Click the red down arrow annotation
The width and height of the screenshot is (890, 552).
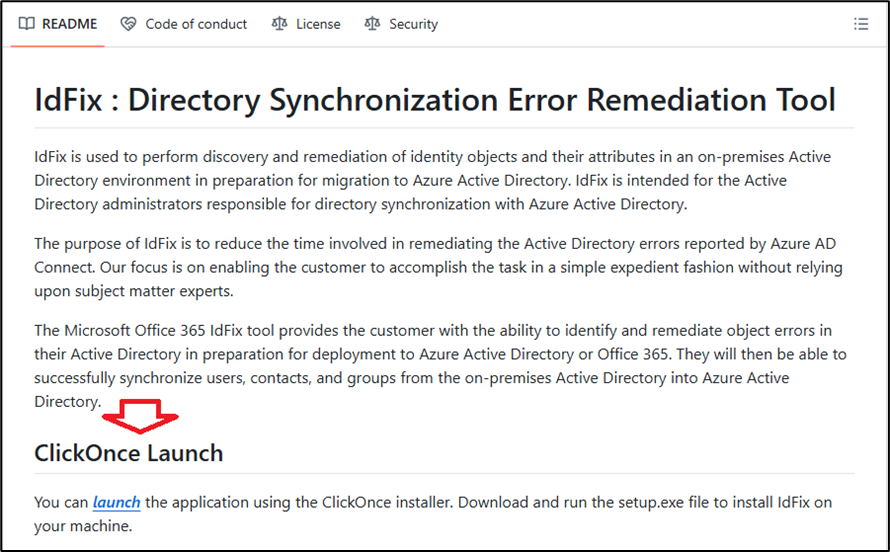click(x=146, y=415)
